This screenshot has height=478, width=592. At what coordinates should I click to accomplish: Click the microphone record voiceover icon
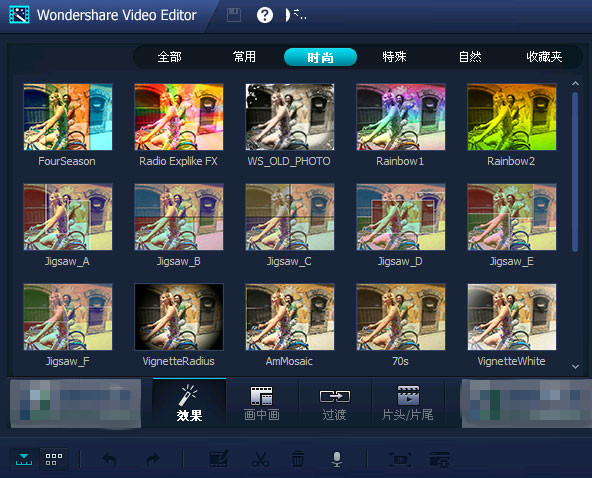[x=337, y=459]
